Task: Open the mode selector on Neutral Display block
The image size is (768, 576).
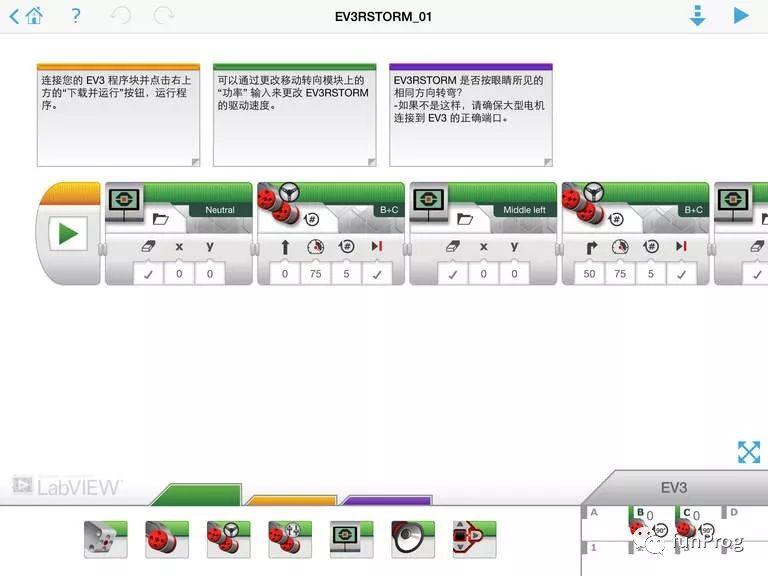Action: (x=161, y=219)
